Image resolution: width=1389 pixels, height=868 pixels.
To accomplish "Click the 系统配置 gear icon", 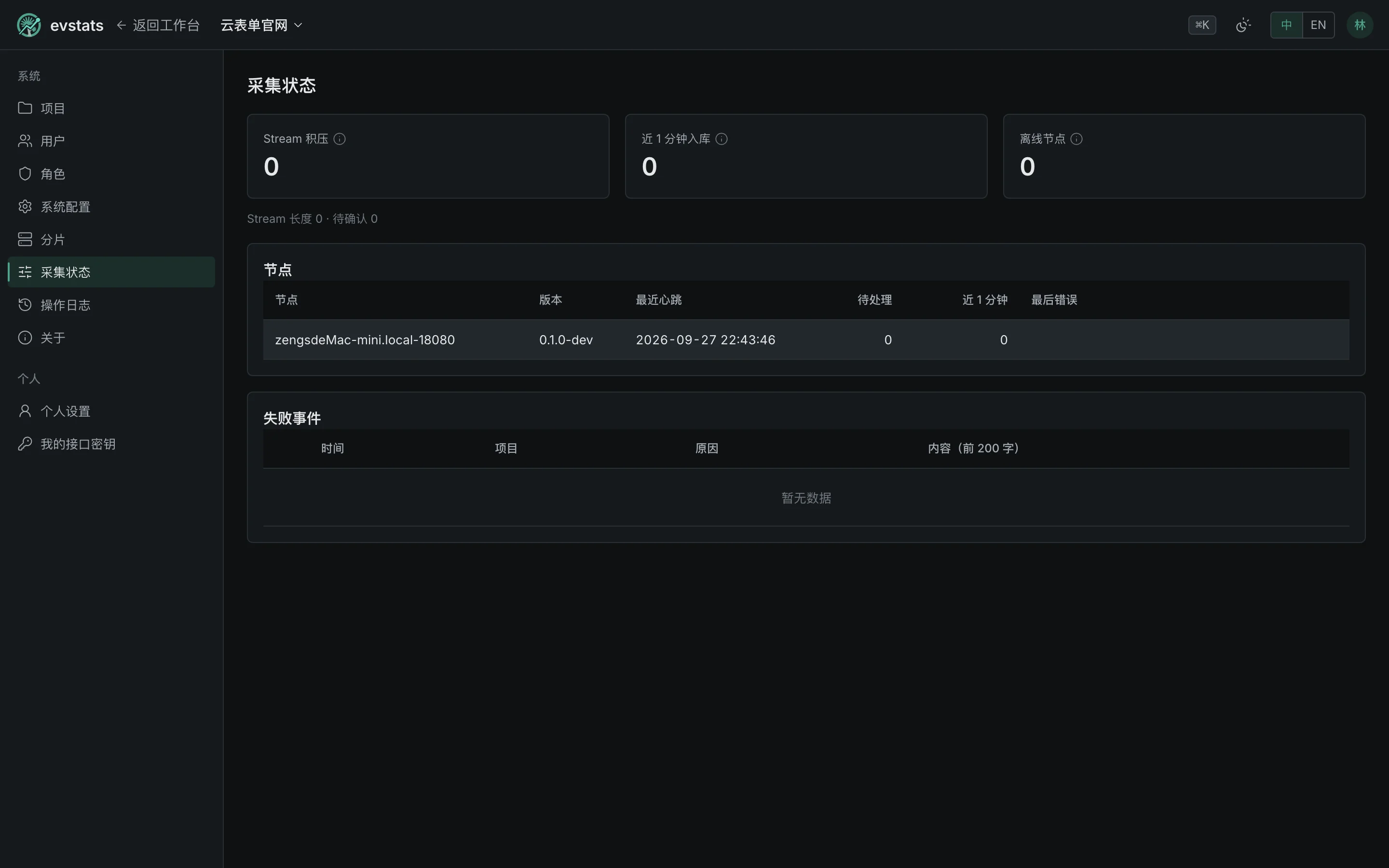I will 25,207.
